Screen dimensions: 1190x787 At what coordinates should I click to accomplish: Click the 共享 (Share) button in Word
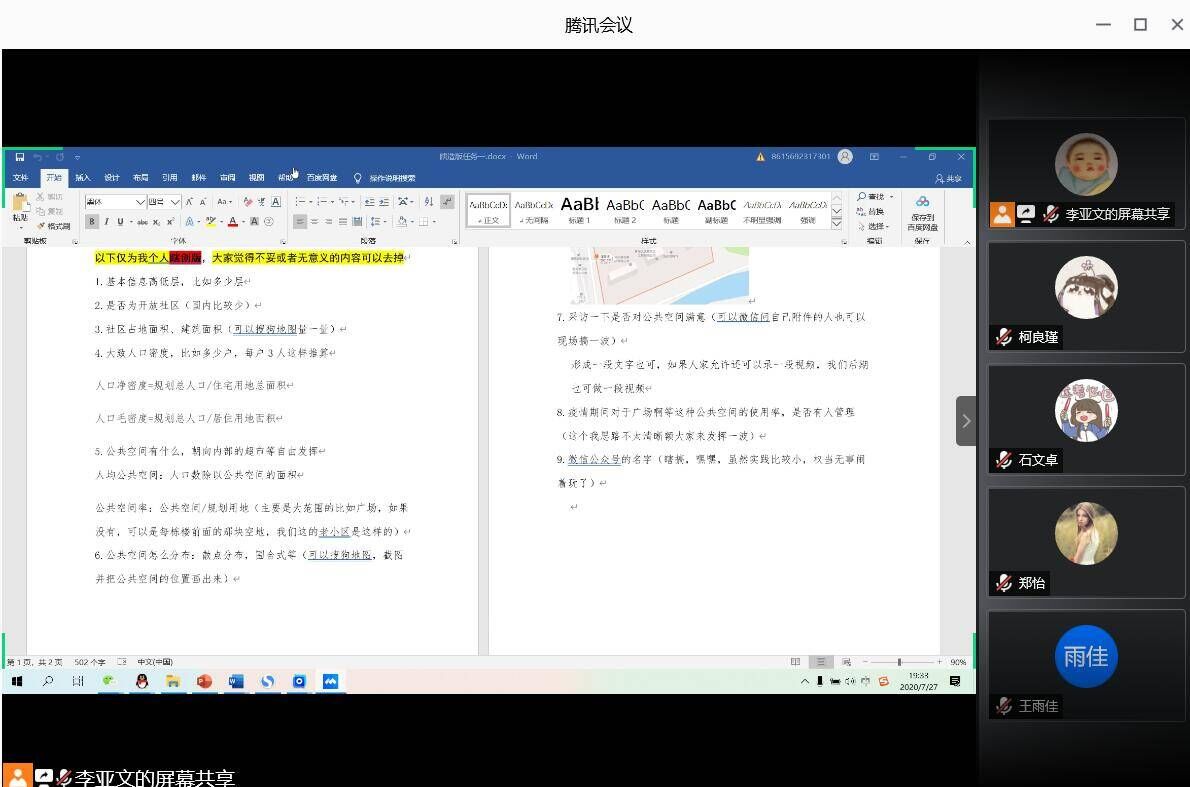[x=948, y=178]
